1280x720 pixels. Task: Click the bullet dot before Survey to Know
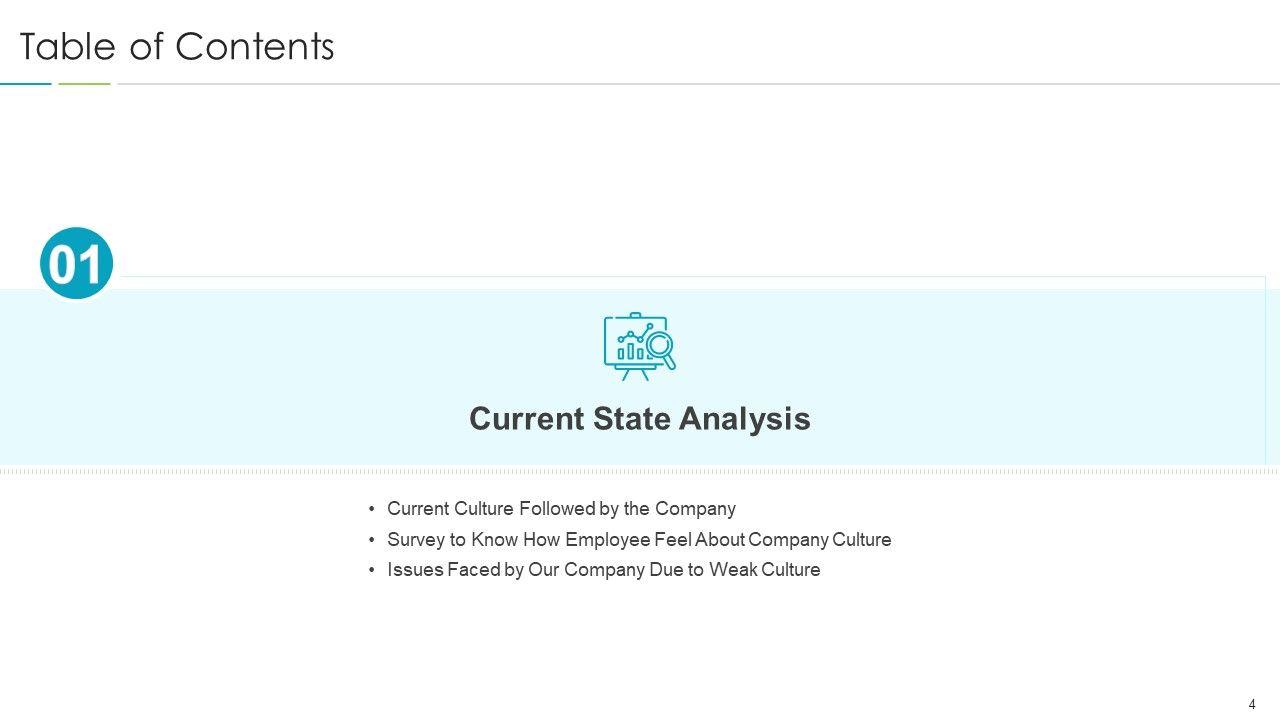click(x=372, y=540)
